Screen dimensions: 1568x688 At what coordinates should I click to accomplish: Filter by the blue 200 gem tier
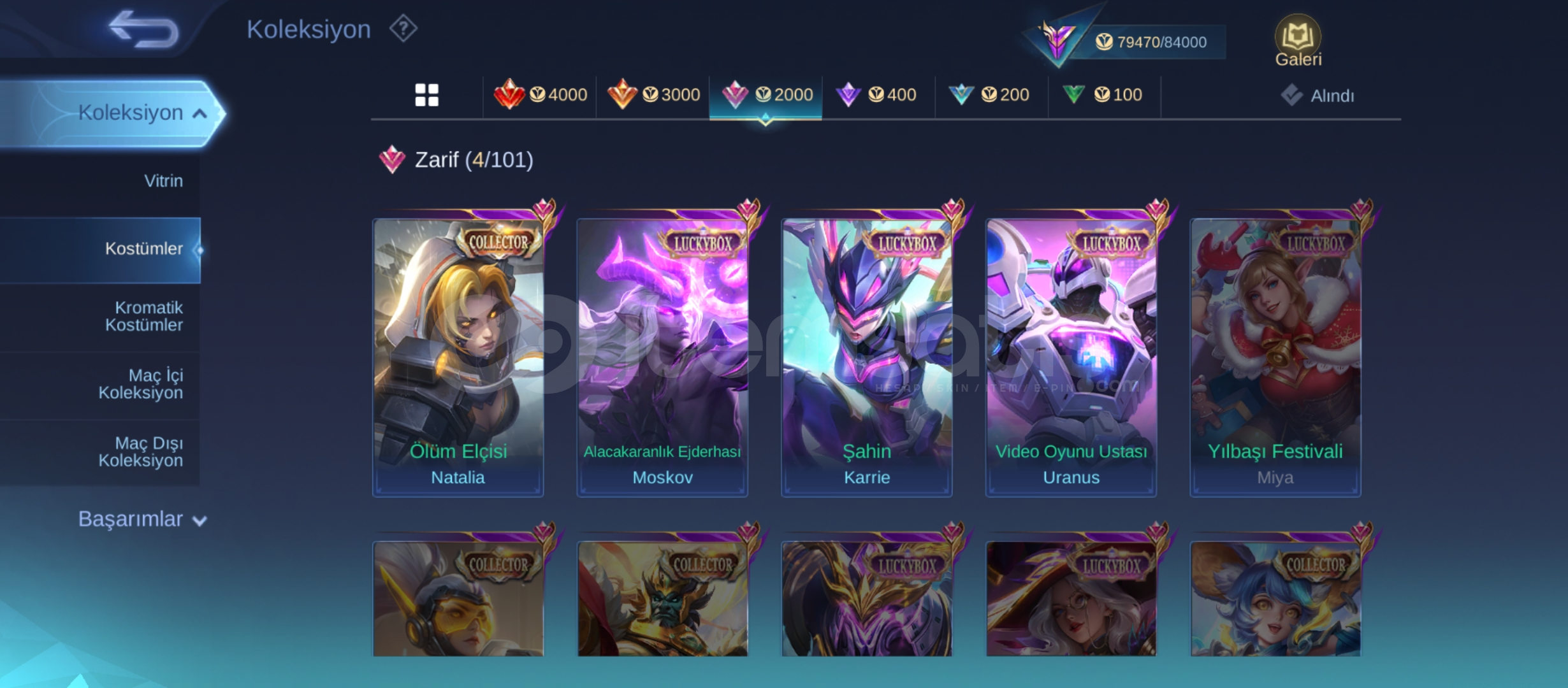point(992,95)
